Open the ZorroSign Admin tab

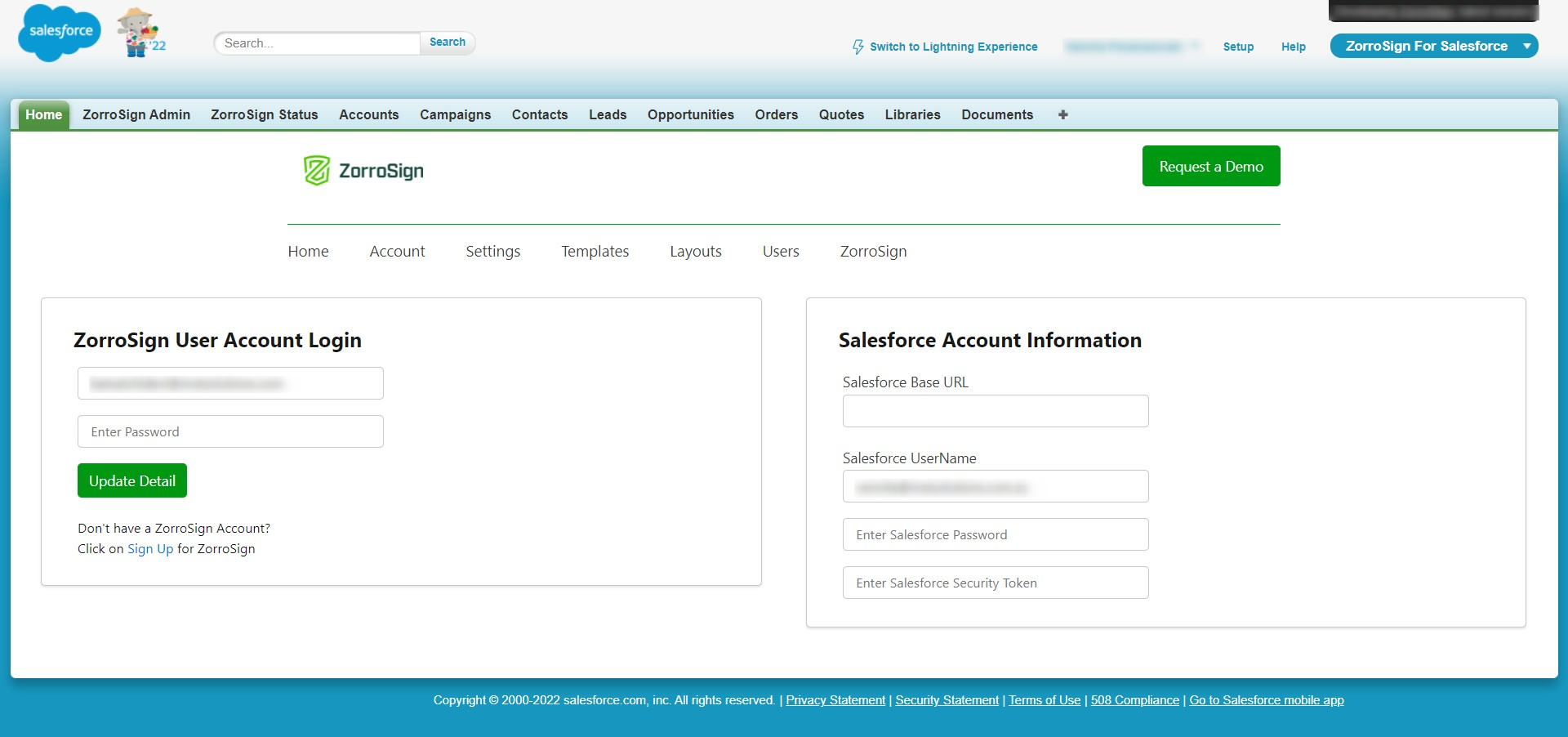[x=136, y=114]
